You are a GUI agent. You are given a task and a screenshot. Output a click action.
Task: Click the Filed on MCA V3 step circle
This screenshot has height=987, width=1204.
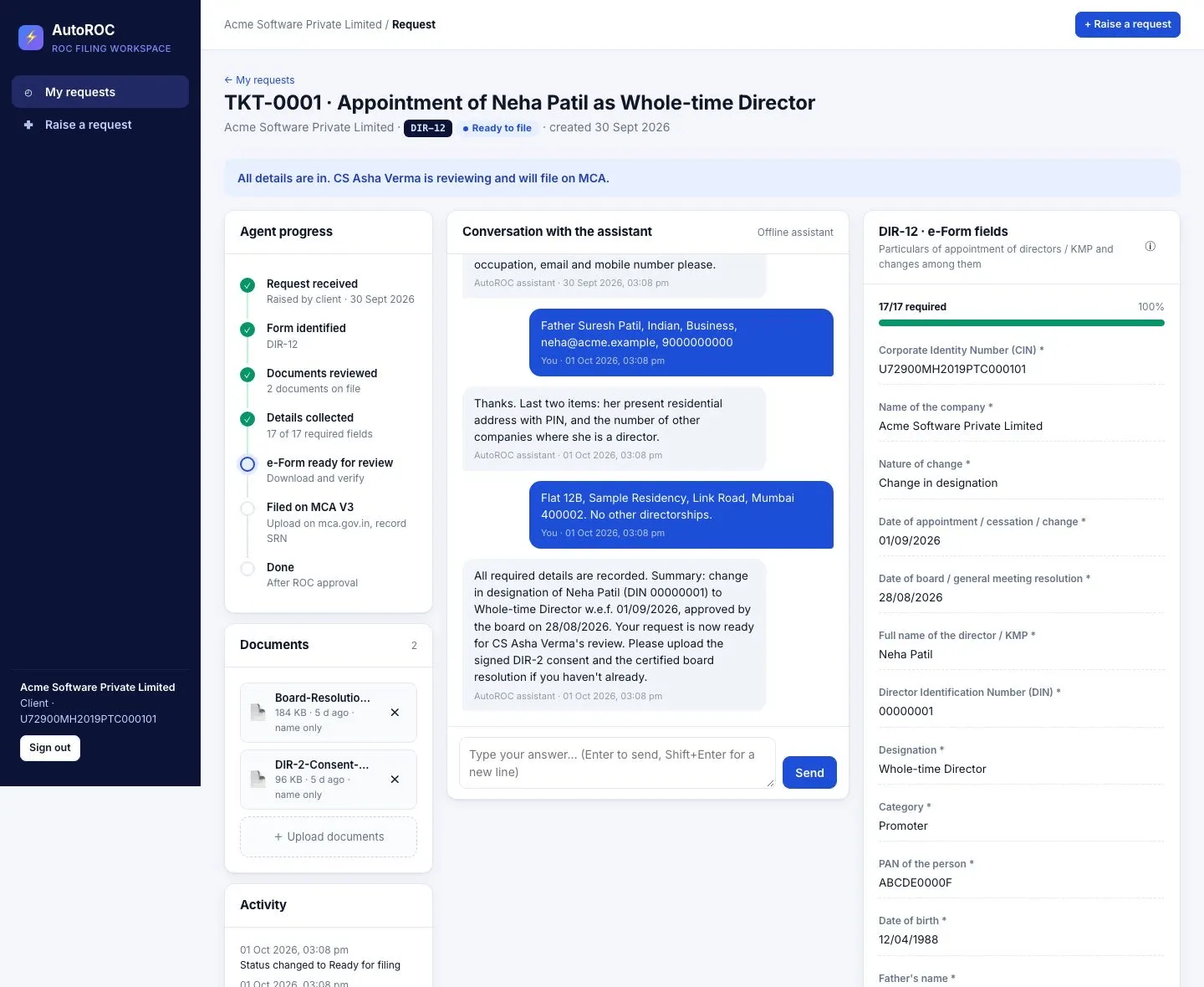(x=247, y=509)
